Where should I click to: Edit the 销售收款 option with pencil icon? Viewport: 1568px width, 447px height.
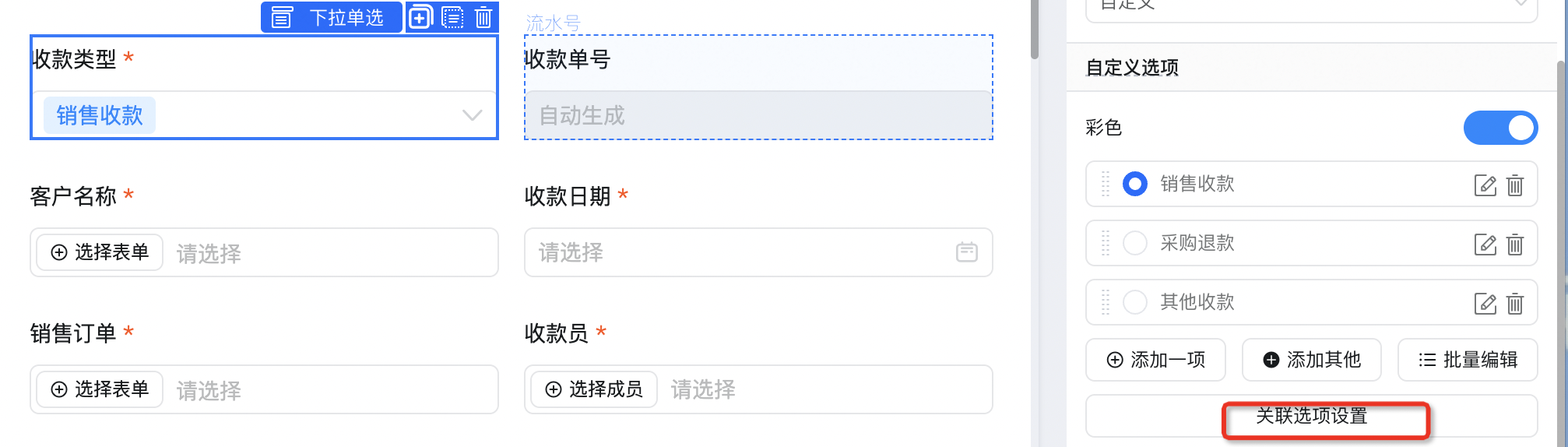point(1485,185)
